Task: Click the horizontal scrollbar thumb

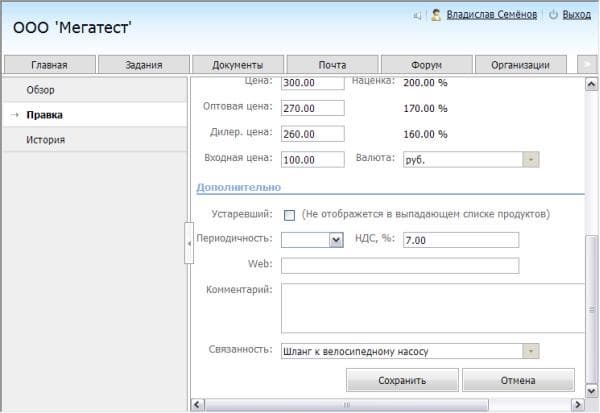Action: [x=347, y=405]
